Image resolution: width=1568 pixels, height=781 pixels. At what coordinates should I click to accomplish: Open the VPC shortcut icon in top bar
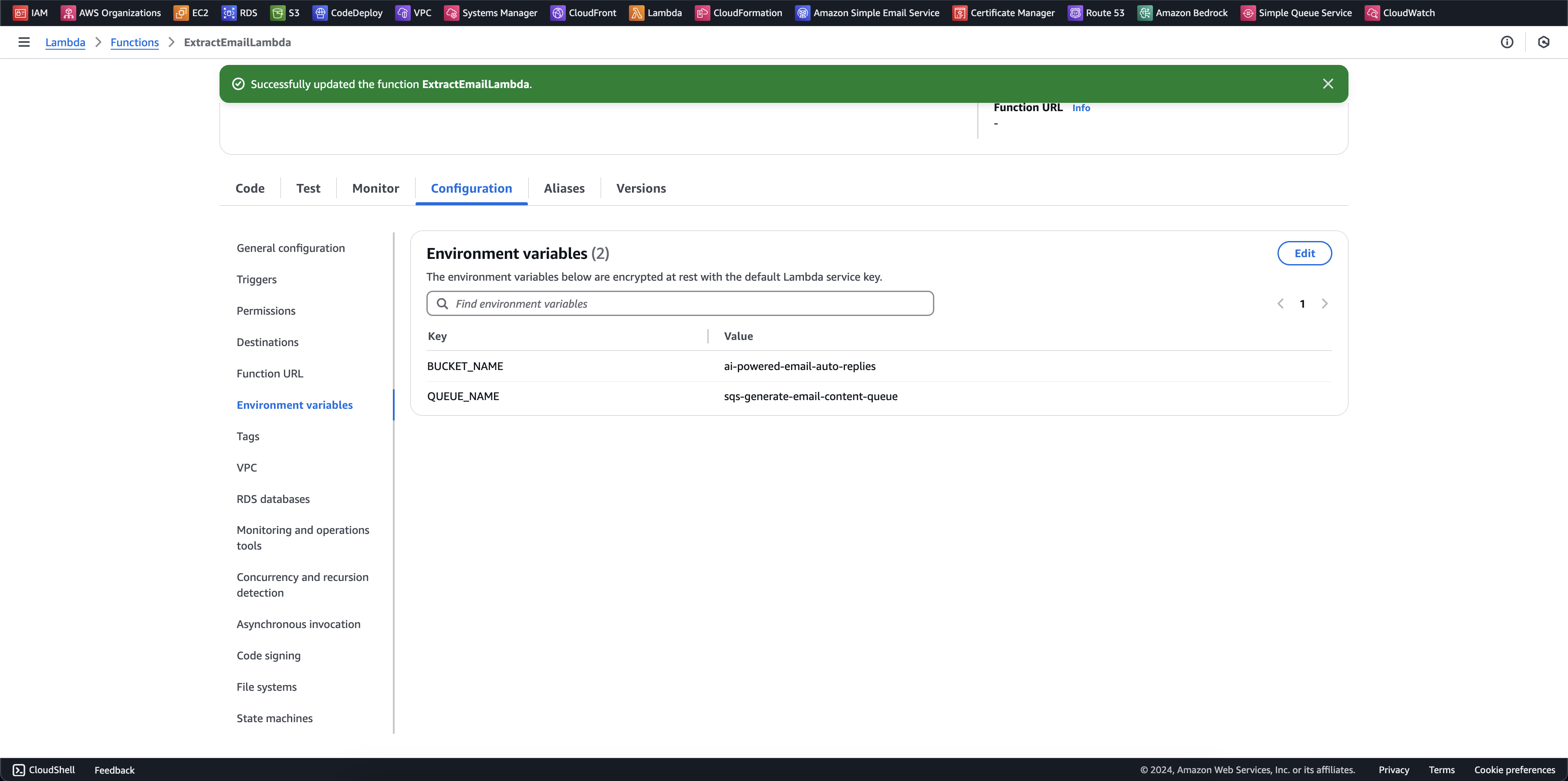(x=403, y=13)
